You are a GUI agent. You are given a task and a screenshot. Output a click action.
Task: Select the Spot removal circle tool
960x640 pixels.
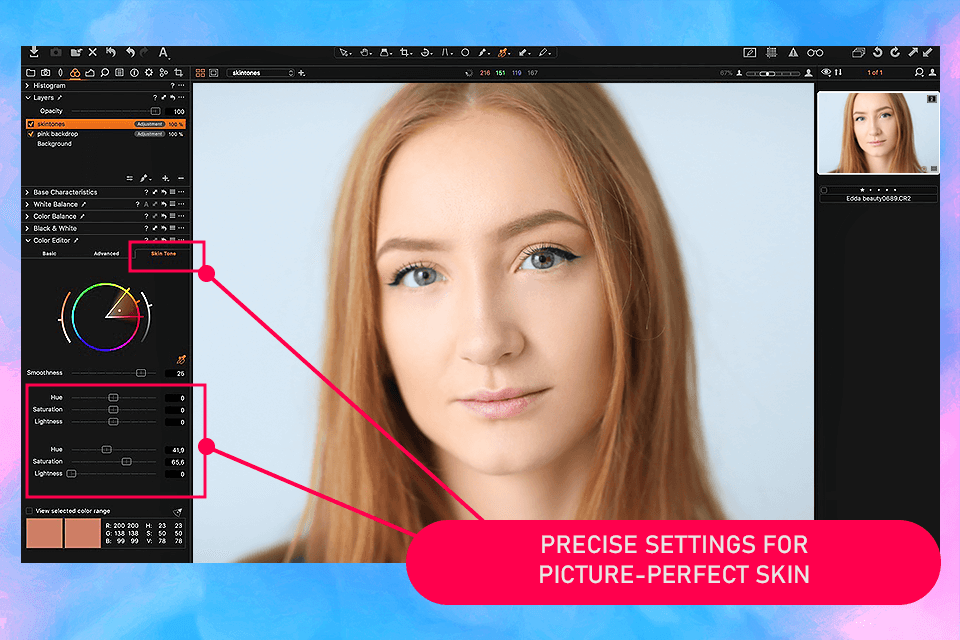click(x=465, y=53)
